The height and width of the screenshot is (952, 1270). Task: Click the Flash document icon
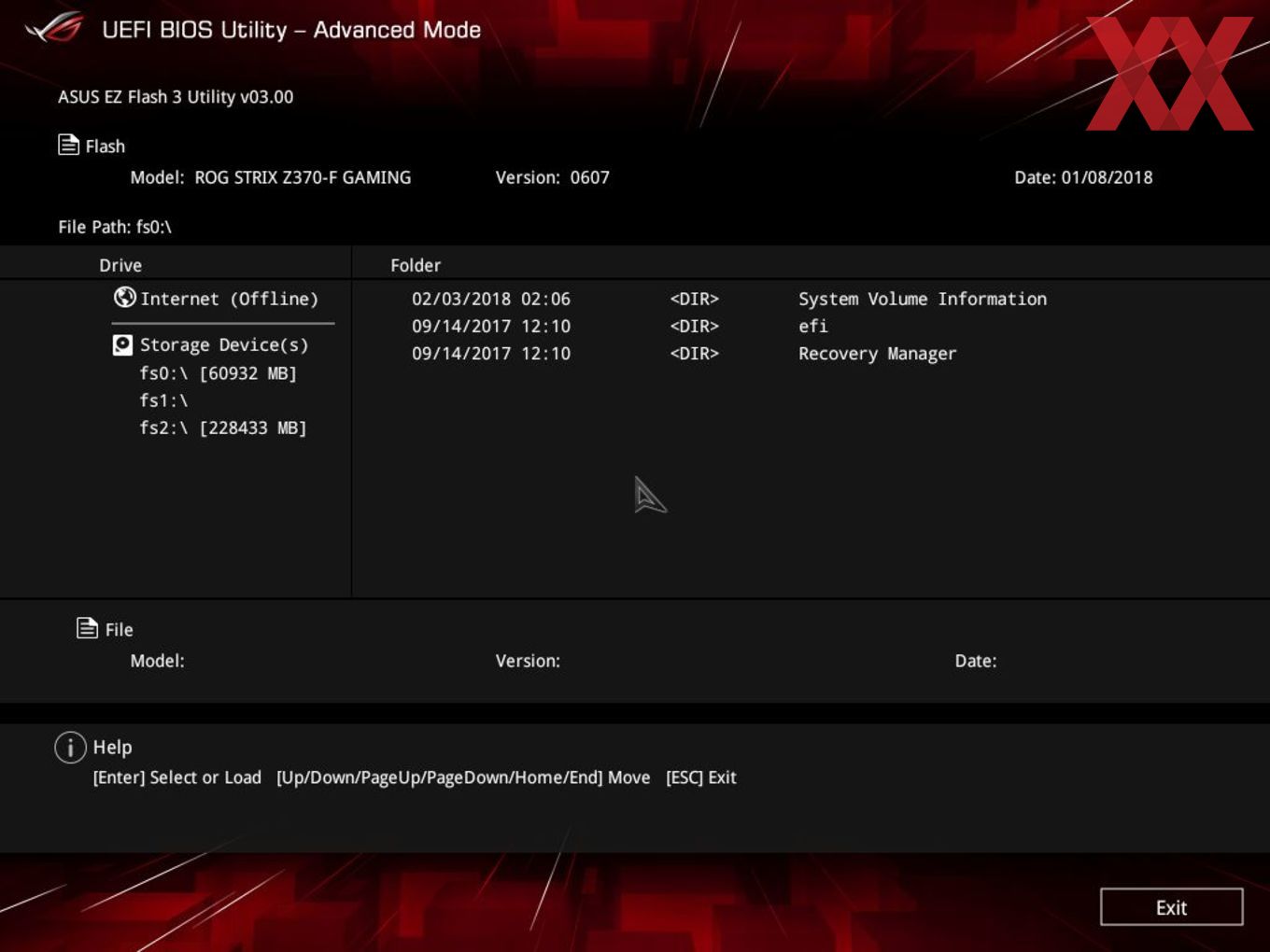pyautogui.click(x=68, y=145)
